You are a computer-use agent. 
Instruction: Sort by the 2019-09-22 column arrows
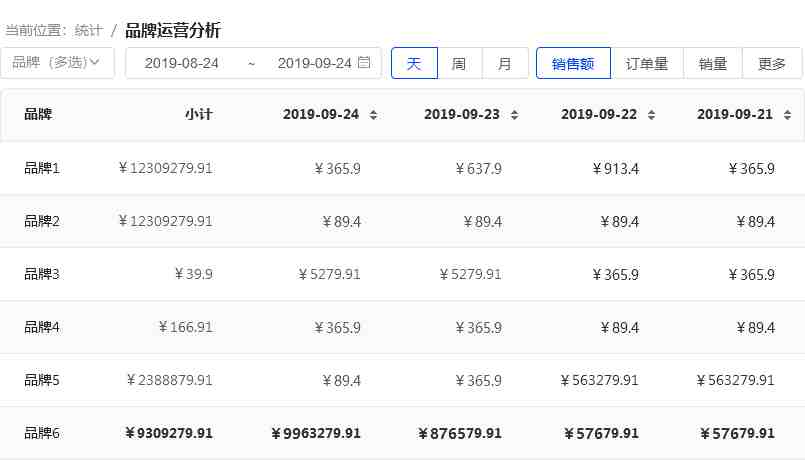(x=651, y=115)
